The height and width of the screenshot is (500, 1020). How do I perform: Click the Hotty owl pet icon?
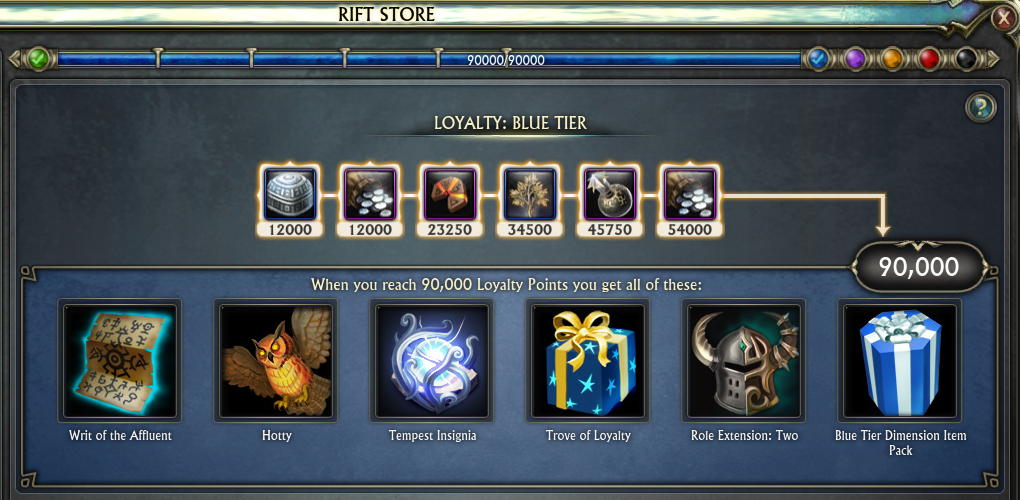pyautogui.click(x=276, y=360)
